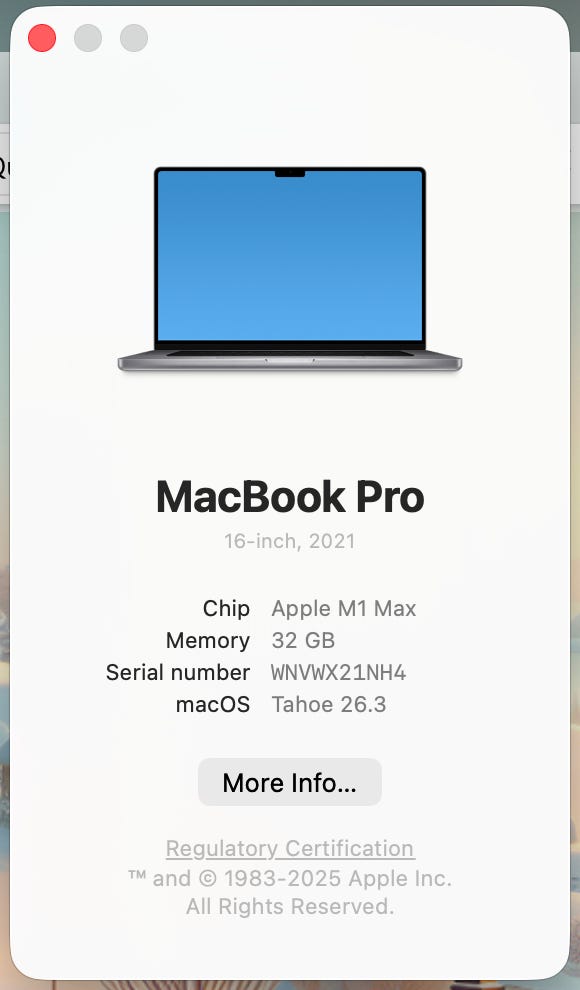
Task: Open the Regulatory Certification link
Action: click(290, 848)
